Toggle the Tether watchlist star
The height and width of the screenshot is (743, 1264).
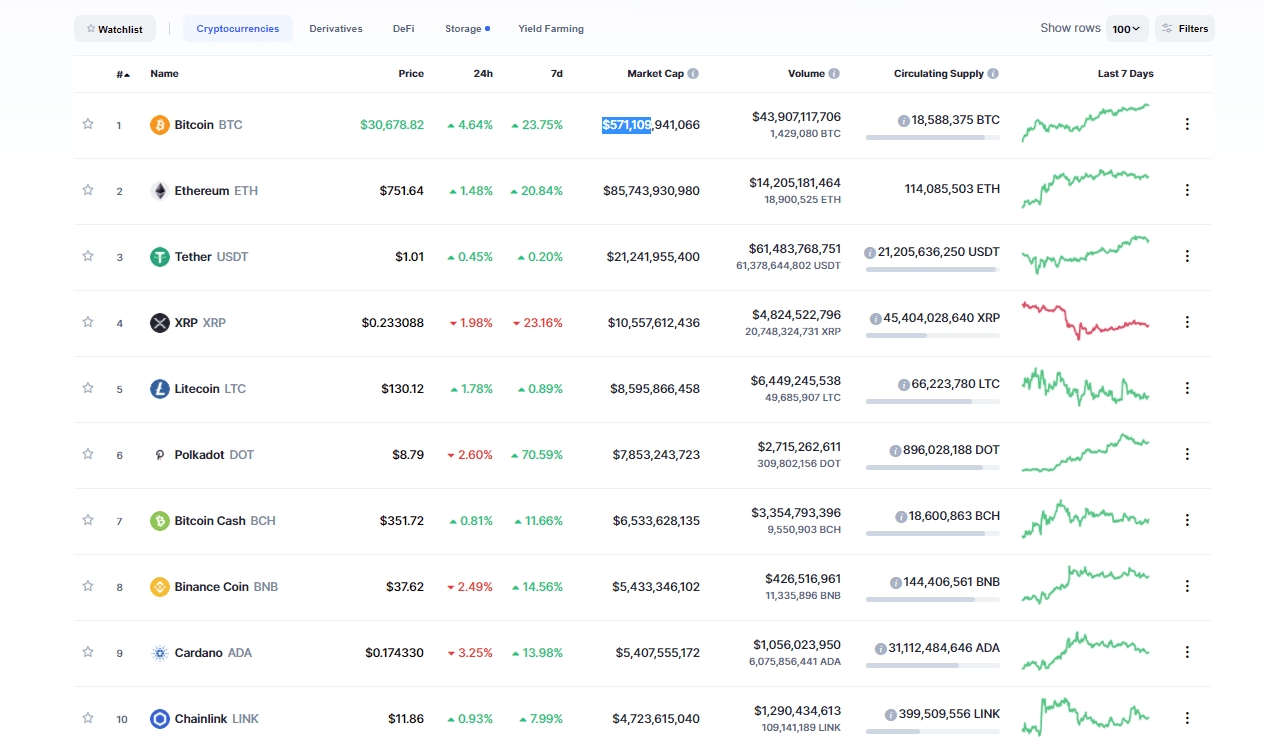click(x=88, y=256)
